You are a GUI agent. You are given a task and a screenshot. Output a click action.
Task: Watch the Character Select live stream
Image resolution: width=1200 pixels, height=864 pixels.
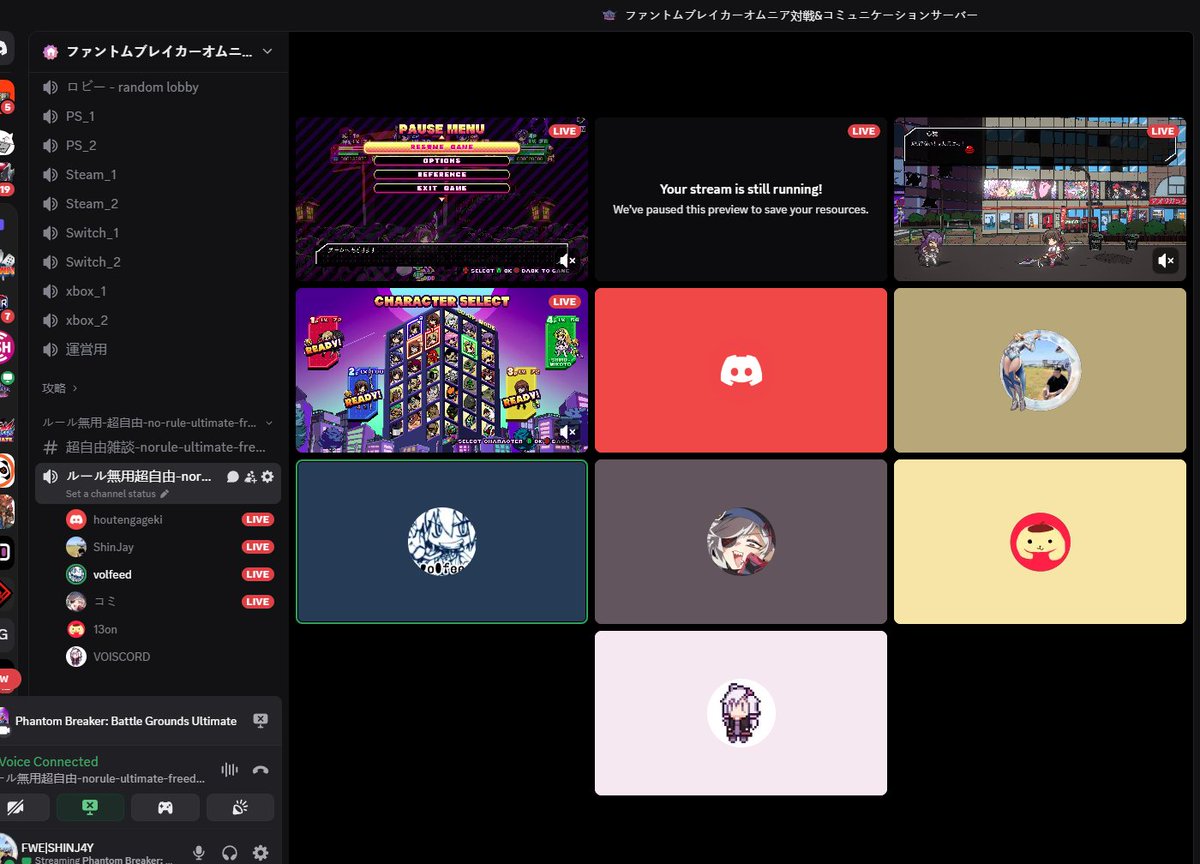[441, 370]
